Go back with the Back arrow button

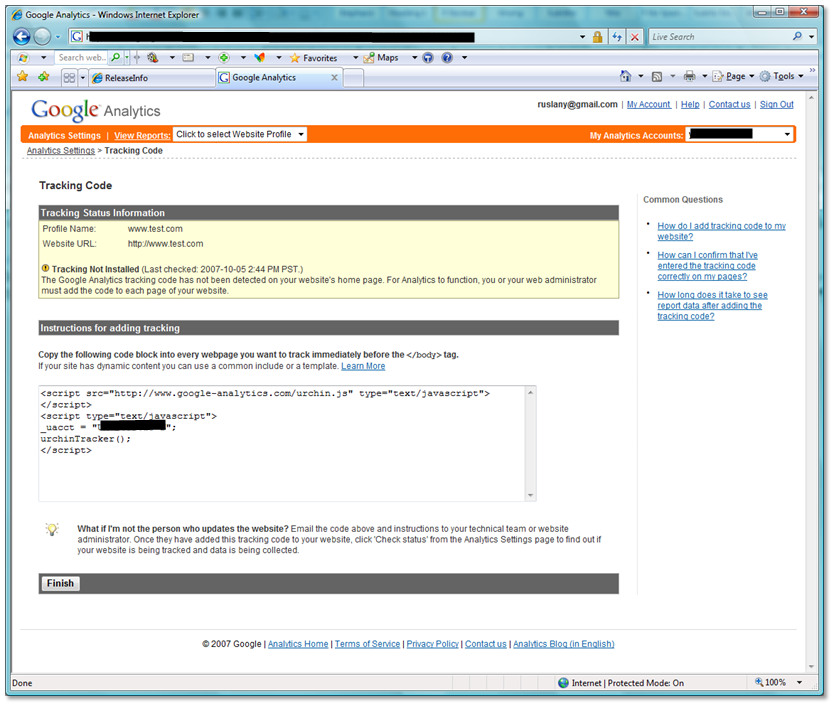pos(21,37)
